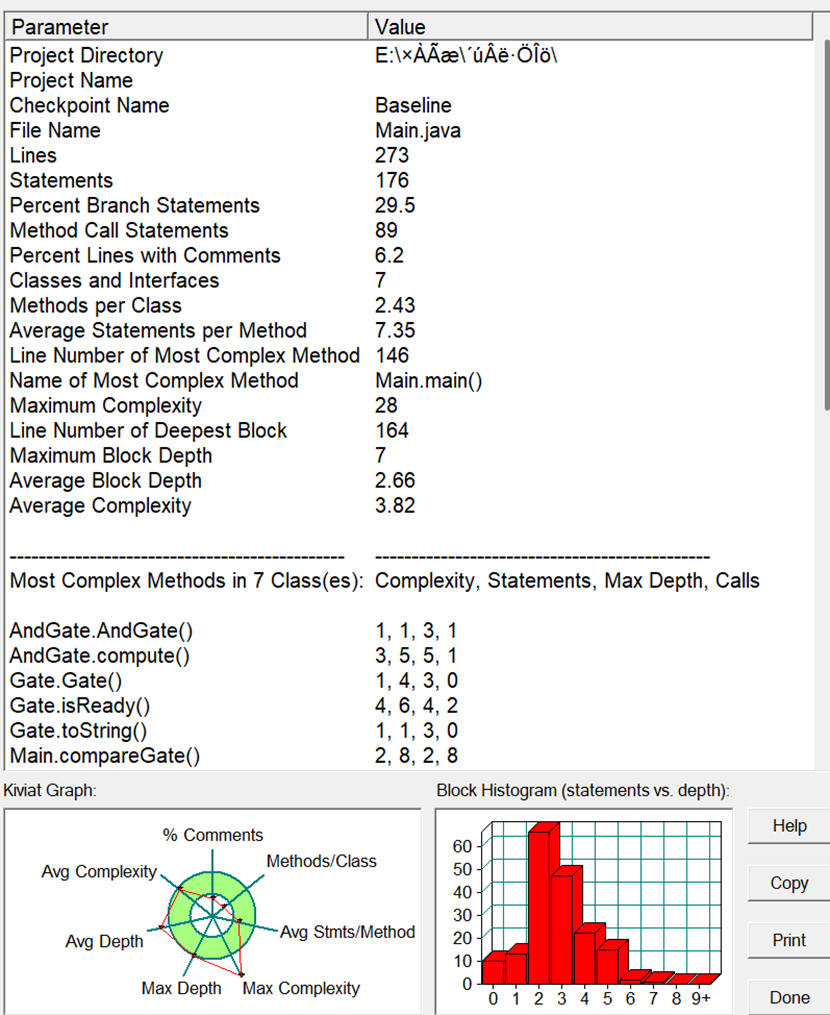Select Most Complex Methods in 7 Classes row
Viewport: 830px width, 1015px height.
click(408, 581)
